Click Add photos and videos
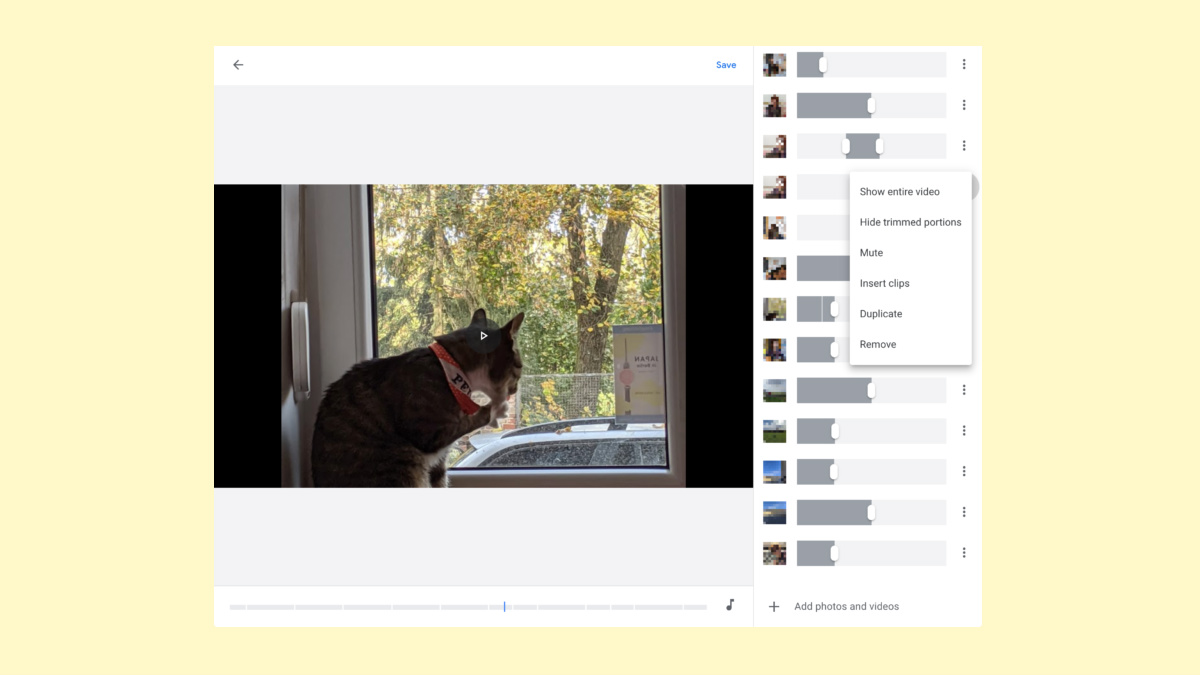Viewport: 1200px width, 675px height. pyautogui.click(x=846, y=606)
